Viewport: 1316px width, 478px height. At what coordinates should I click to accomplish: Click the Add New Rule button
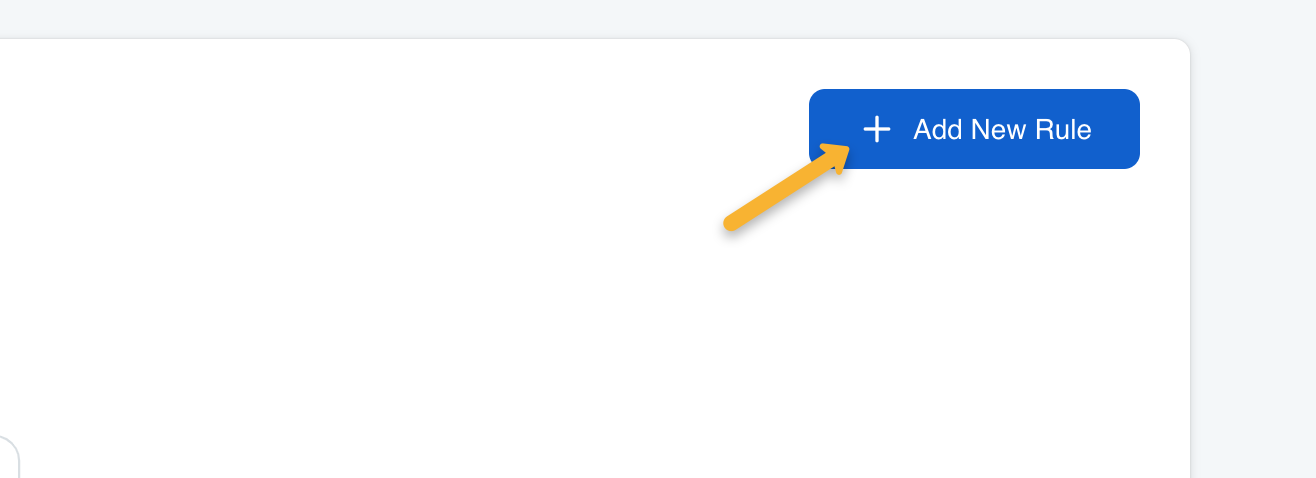click(974, 129)
